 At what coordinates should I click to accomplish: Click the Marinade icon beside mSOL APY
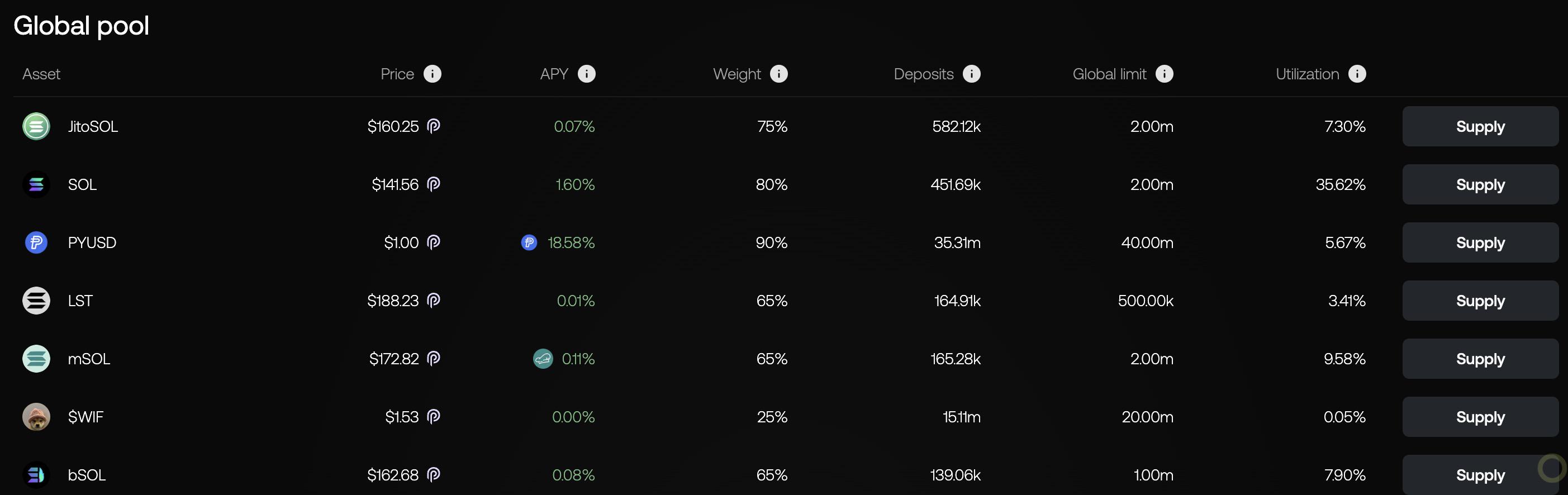(543, 359)
